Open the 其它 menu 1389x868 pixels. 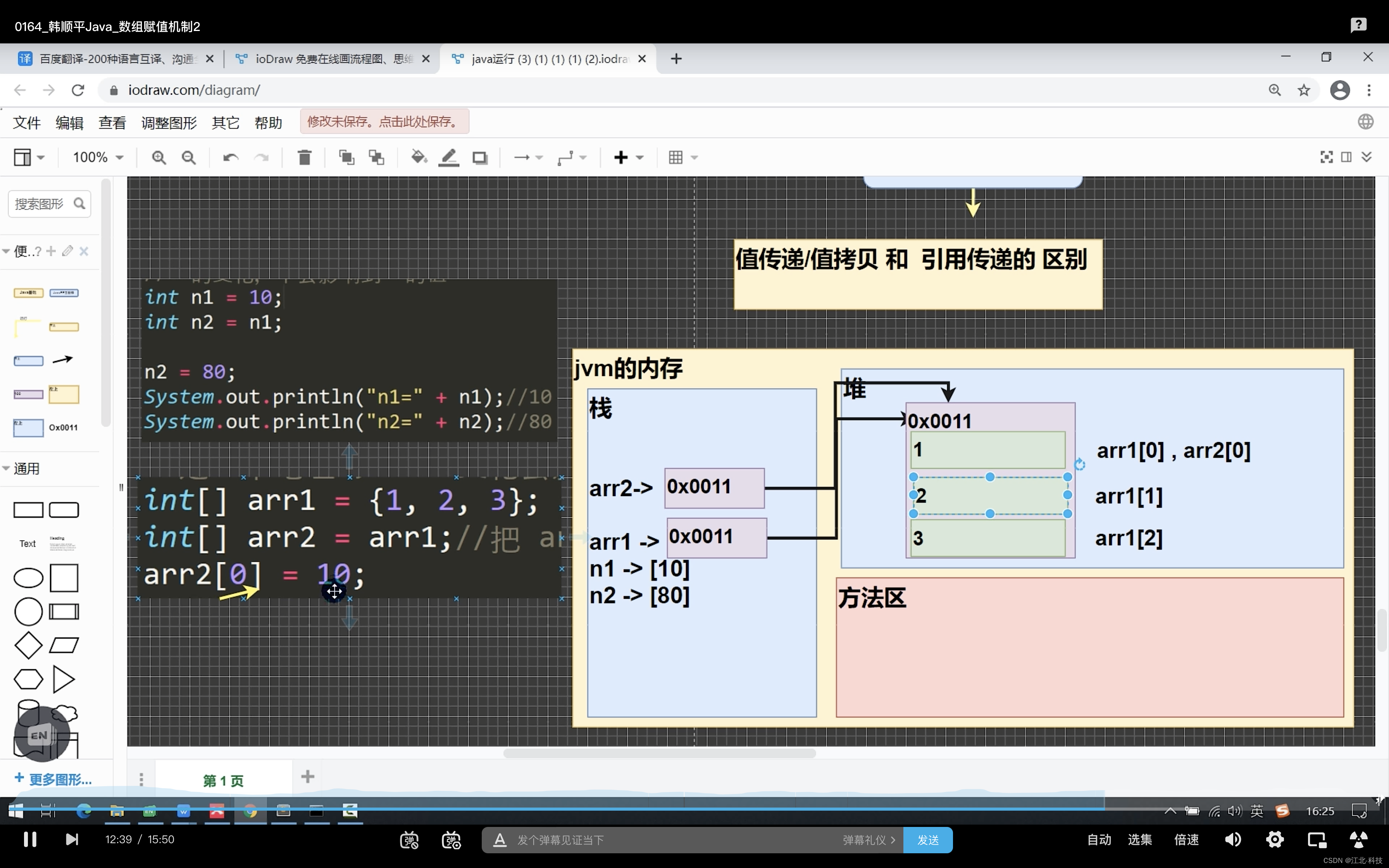(226, 123)
